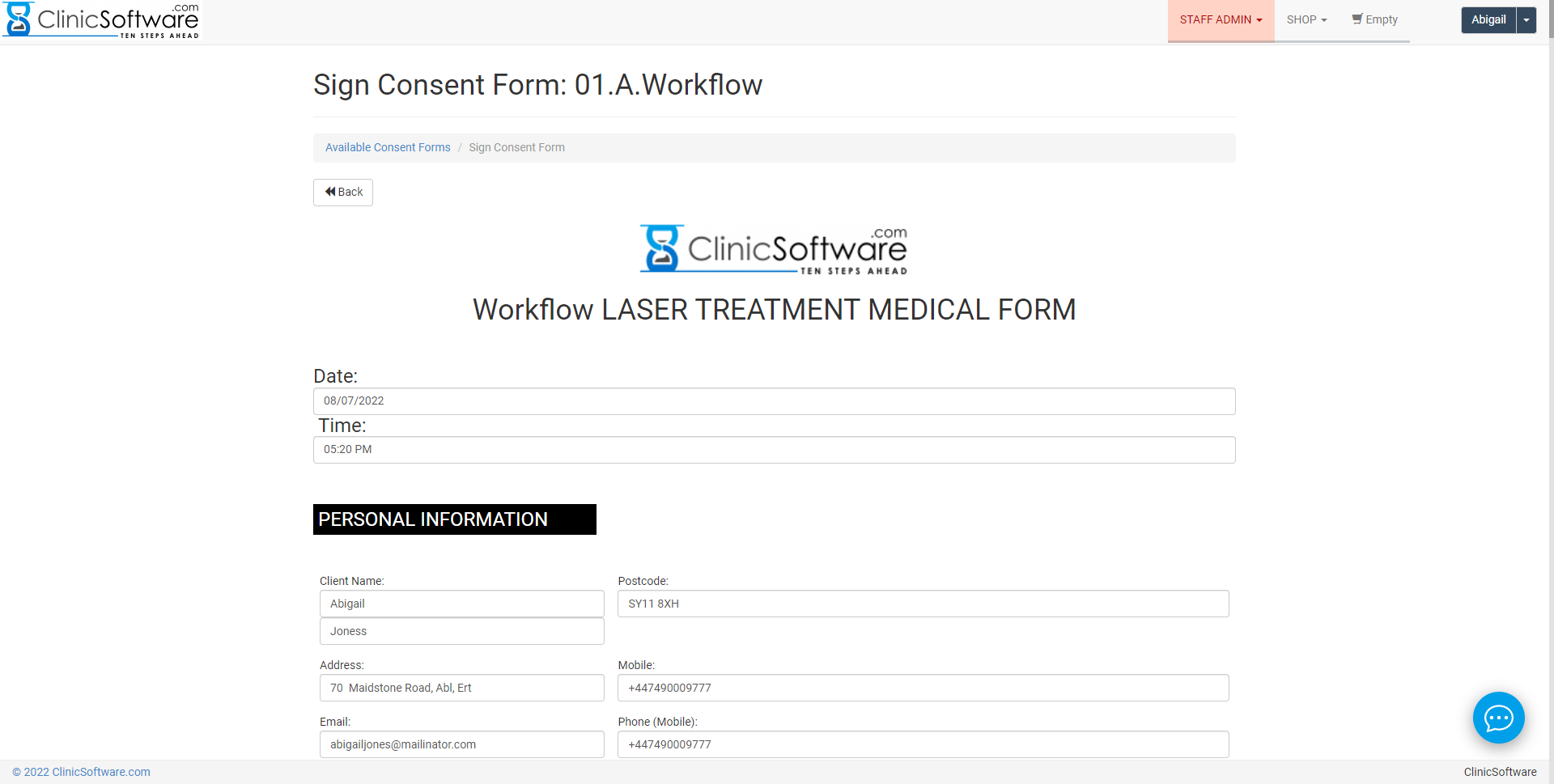
Task: Go back using the Back button
Action: [343, 193]
